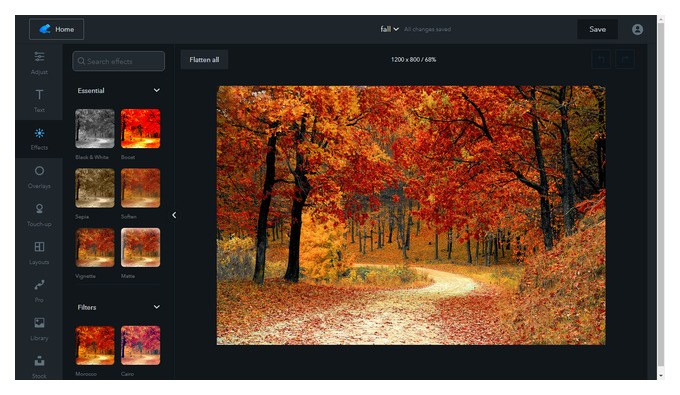Viewport: 680px width, 395px height.
Task: Click the Undo arrow button
Action: coord(601,59)
